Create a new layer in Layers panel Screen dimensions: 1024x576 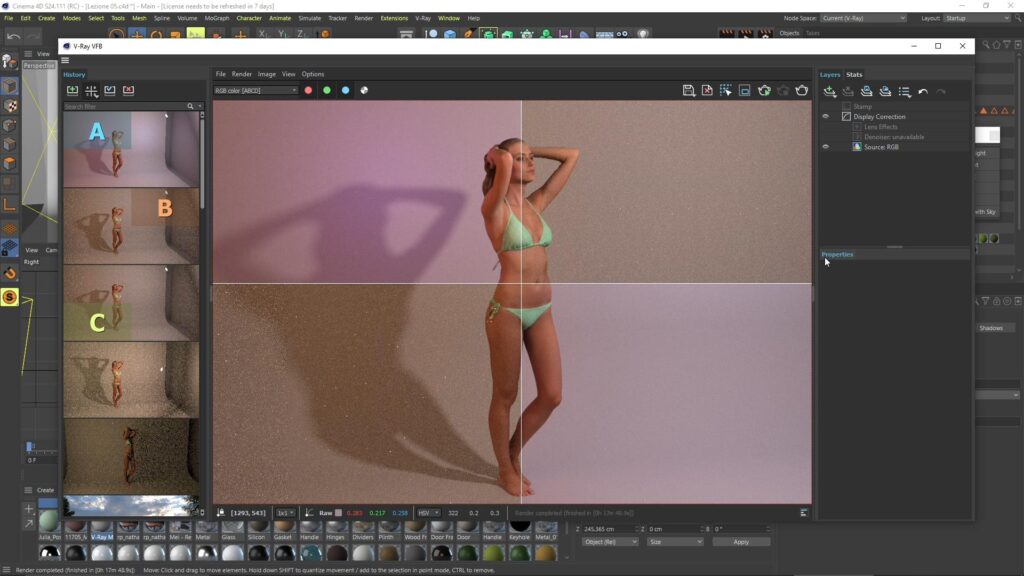point(829,91)
